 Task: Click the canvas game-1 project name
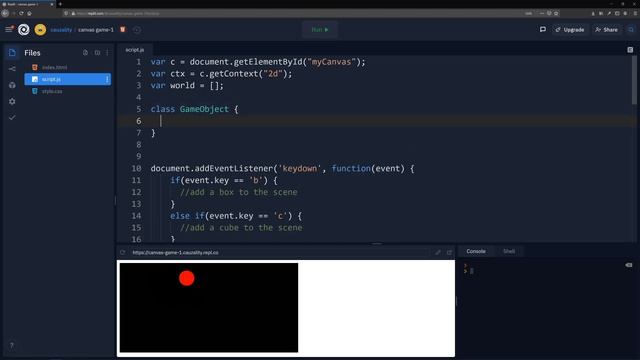[x=96, y=30]
